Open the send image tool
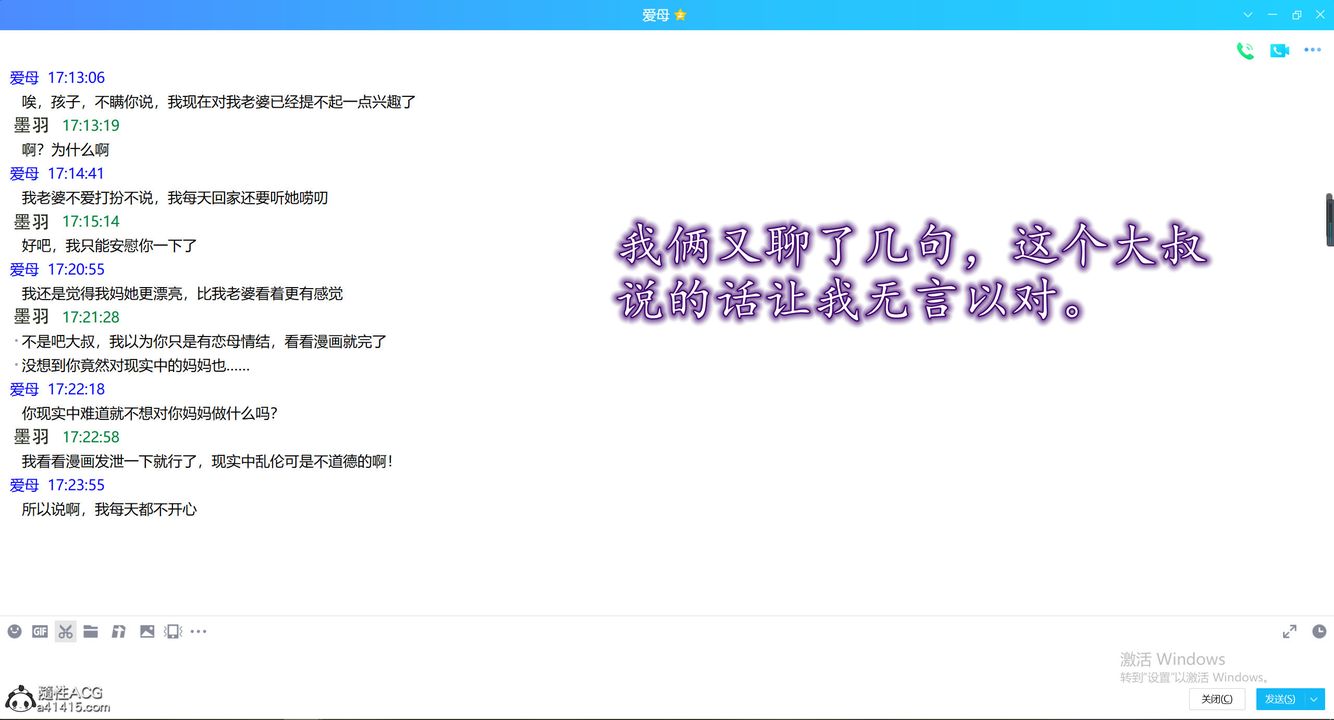This screenshot has width=1334, height=720. [x=147, y=631]
